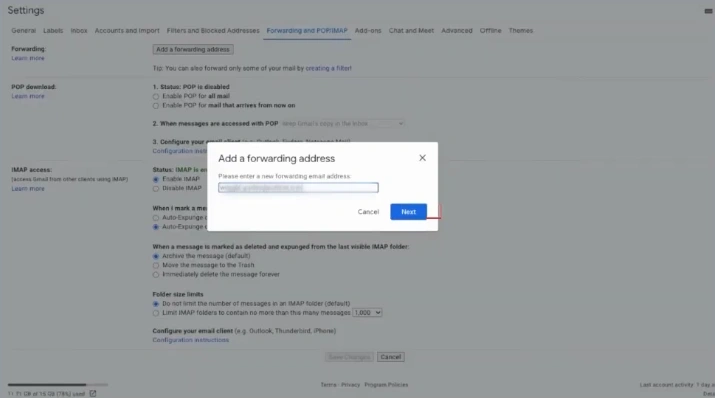
Task: Open the Offline settings tab
Action: (490, 31)
